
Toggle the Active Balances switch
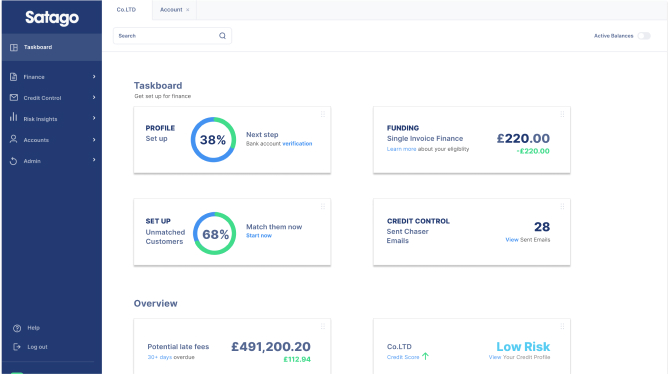pos(644,36)
